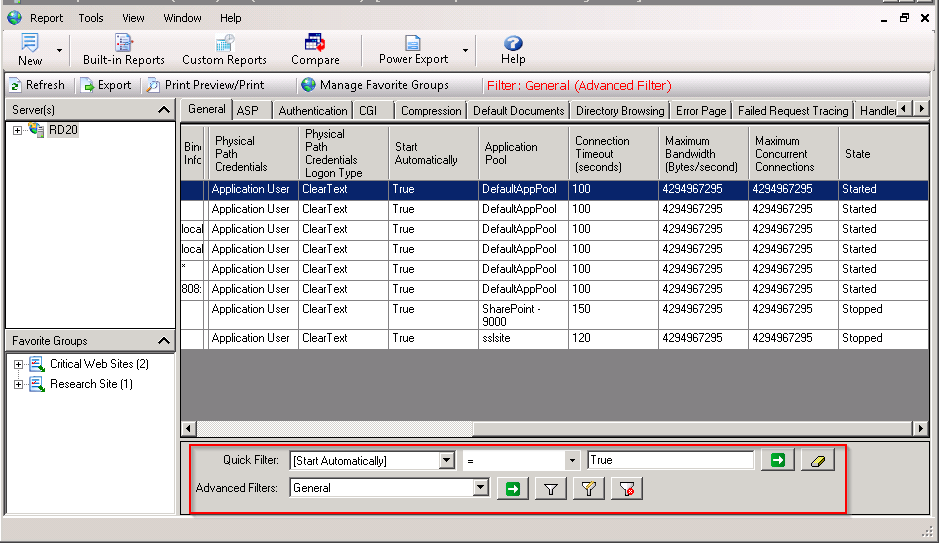Viewport: 939px width, 543px height.
Task: Click the Power Export icon
Action: [412, 44]
